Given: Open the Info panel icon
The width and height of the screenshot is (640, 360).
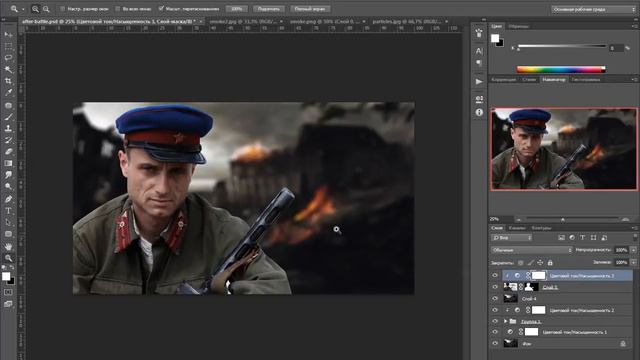Looking at the screenshot, I should (479, 112).
